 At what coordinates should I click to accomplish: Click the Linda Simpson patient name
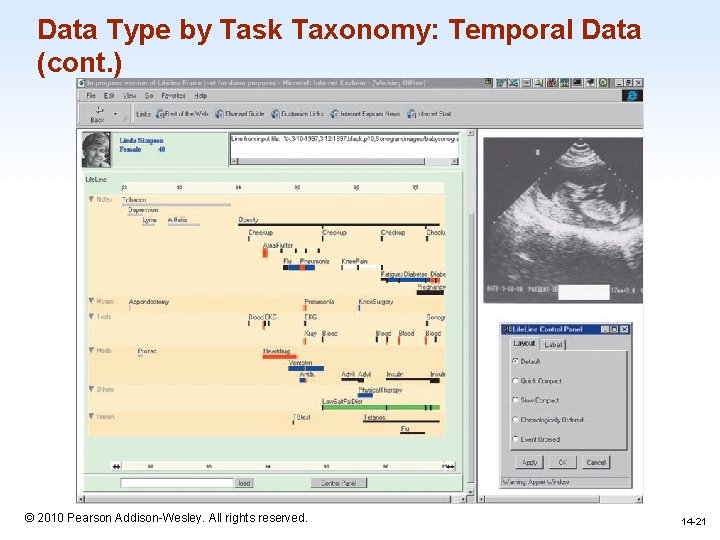(141, 141)
